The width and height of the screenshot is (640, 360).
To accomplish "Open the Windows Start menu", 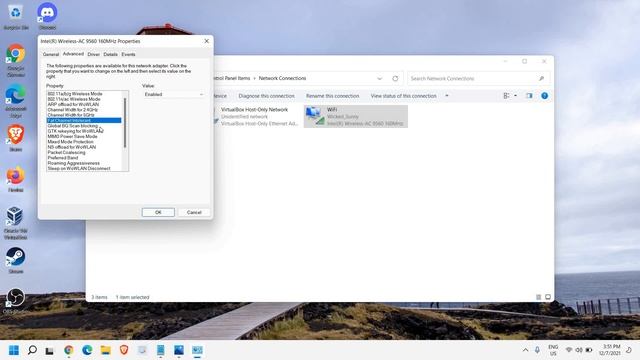I will [x=14, y=350].
